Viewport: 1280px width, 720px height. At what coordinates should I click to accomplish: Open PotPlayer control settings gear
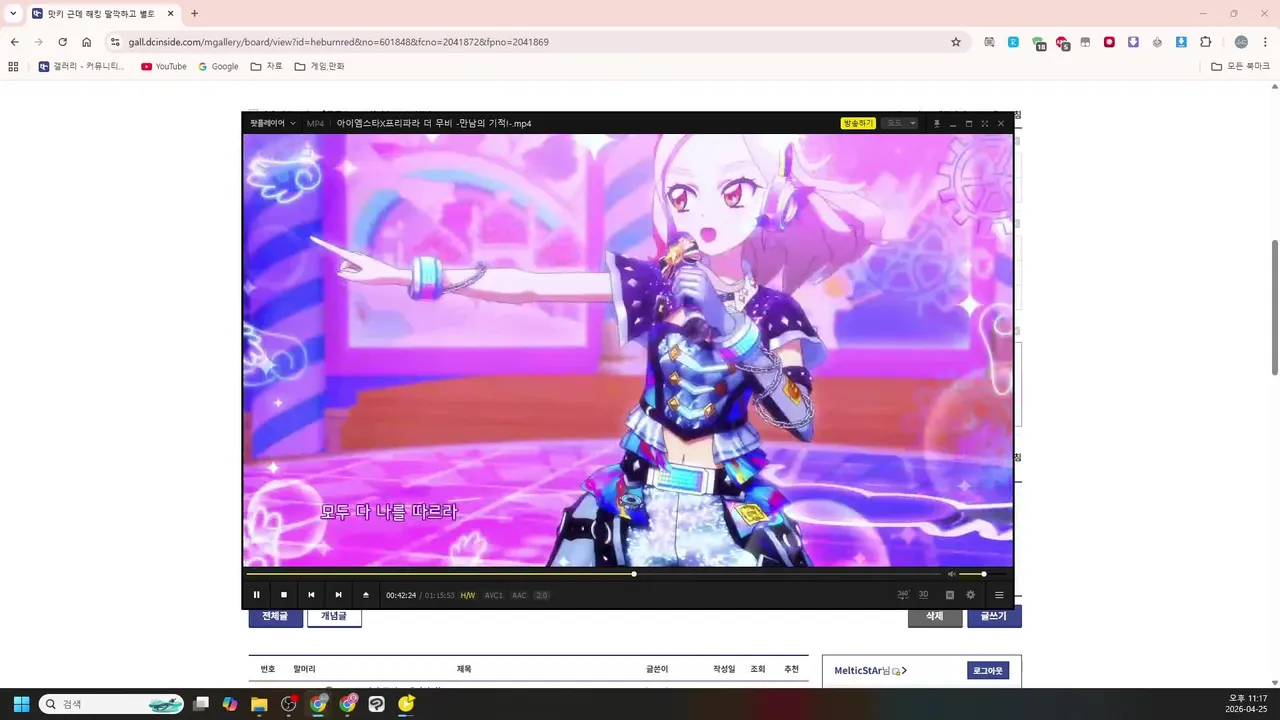click(x=970, y=595)
